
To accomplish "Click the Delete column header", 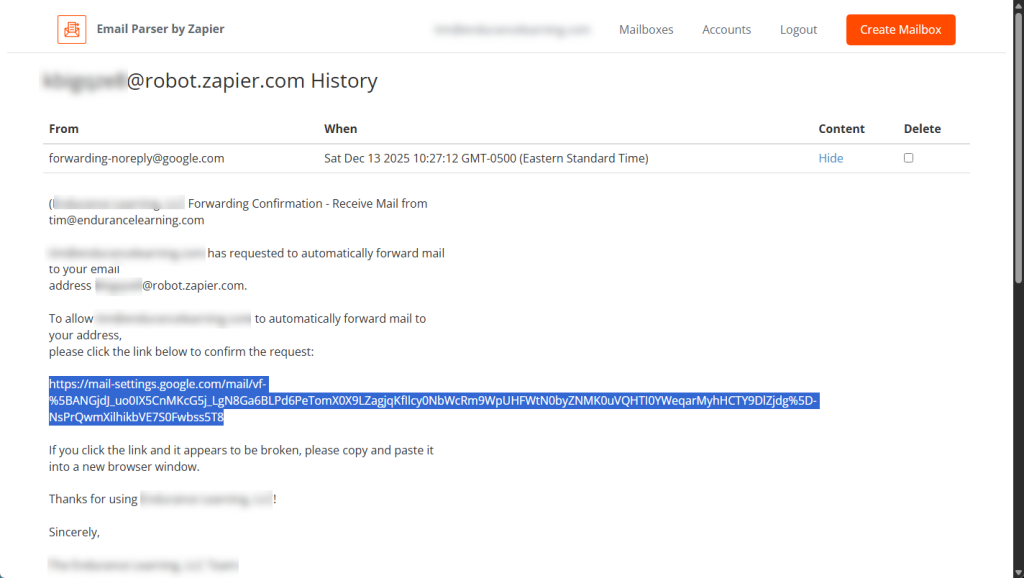I will point(922,129).
